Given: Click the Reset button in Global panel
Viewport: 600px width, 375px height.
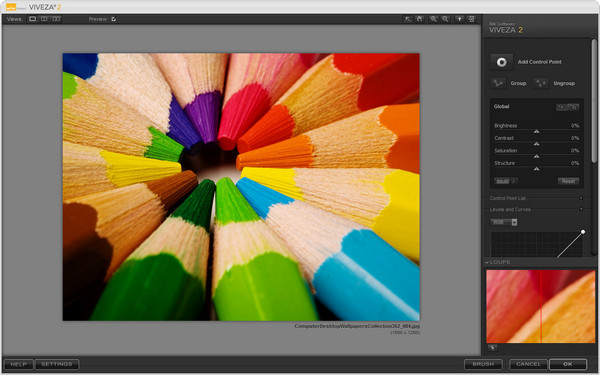Looking at the screenshot, I should tap(568, 181).
